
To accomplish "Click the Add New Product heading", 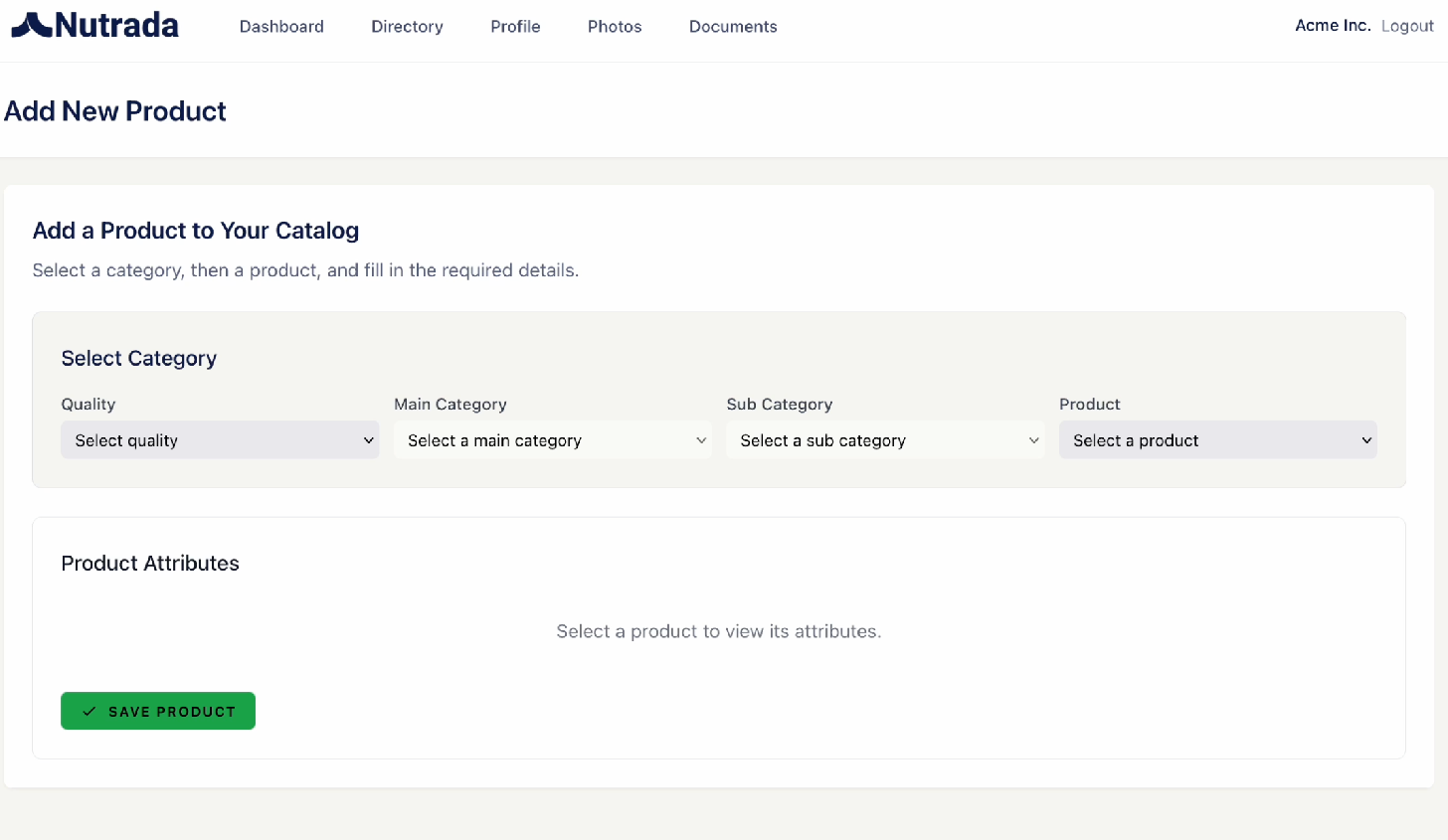I will coord(115,111).
